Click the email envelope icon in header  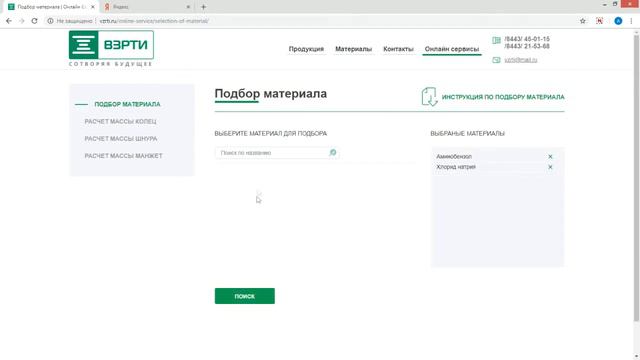pyautogui.click(x=496, y=60)
